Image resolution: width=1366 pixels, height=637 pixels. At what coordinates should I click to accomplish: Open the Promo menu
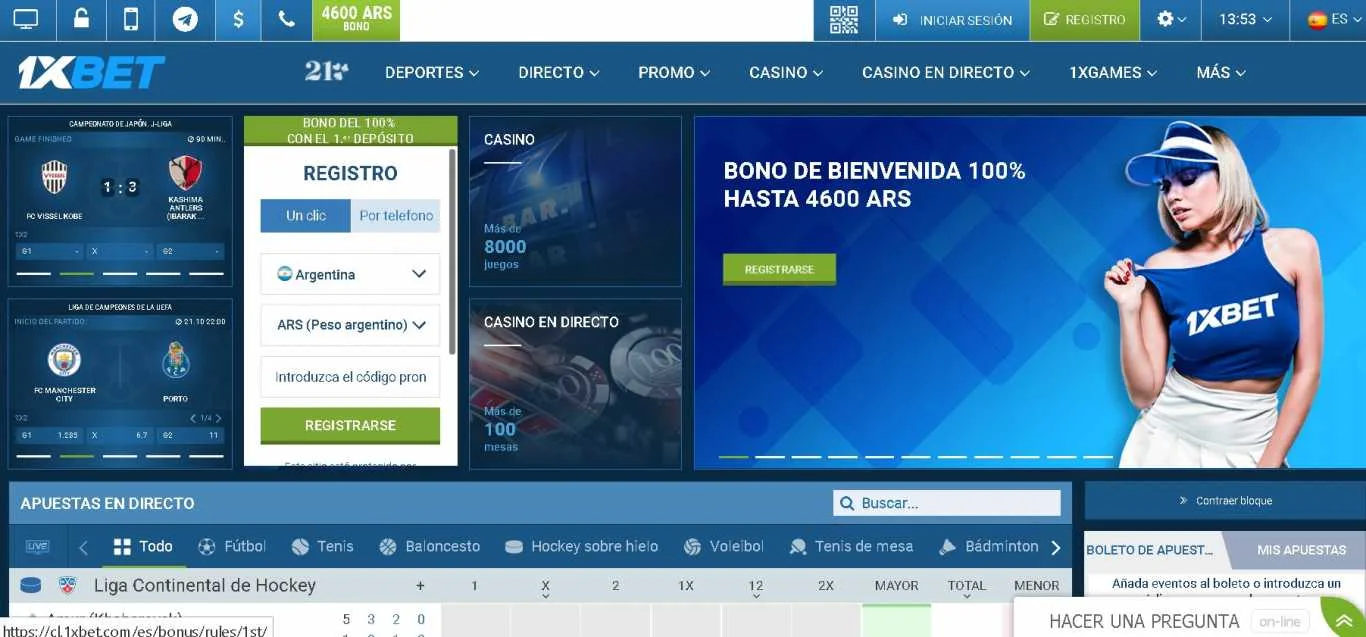[674, 73]
